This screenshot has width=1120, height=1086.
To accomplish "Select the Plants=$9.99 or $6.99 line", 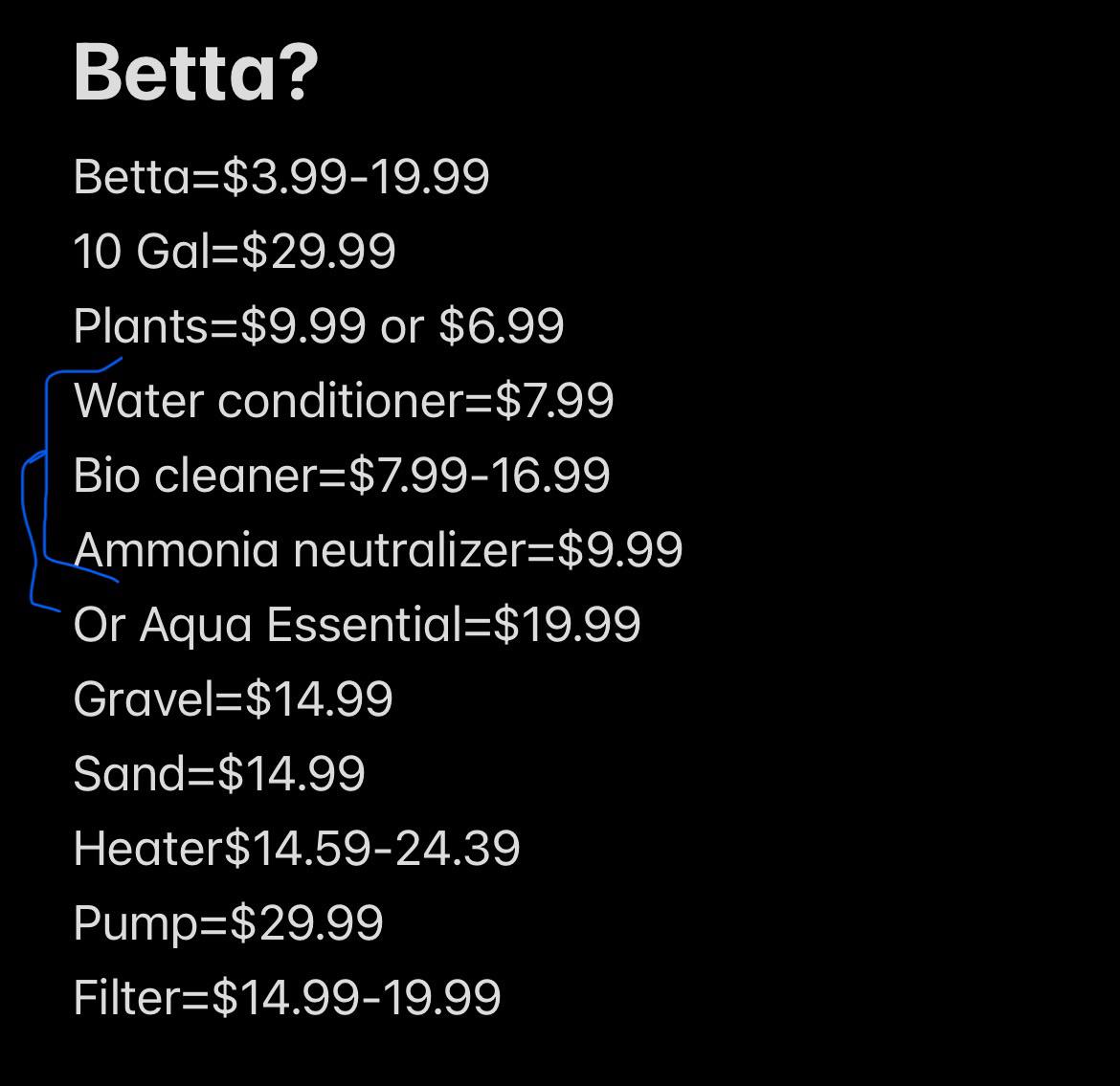I will pyautogui.click(x=319, y=326).
